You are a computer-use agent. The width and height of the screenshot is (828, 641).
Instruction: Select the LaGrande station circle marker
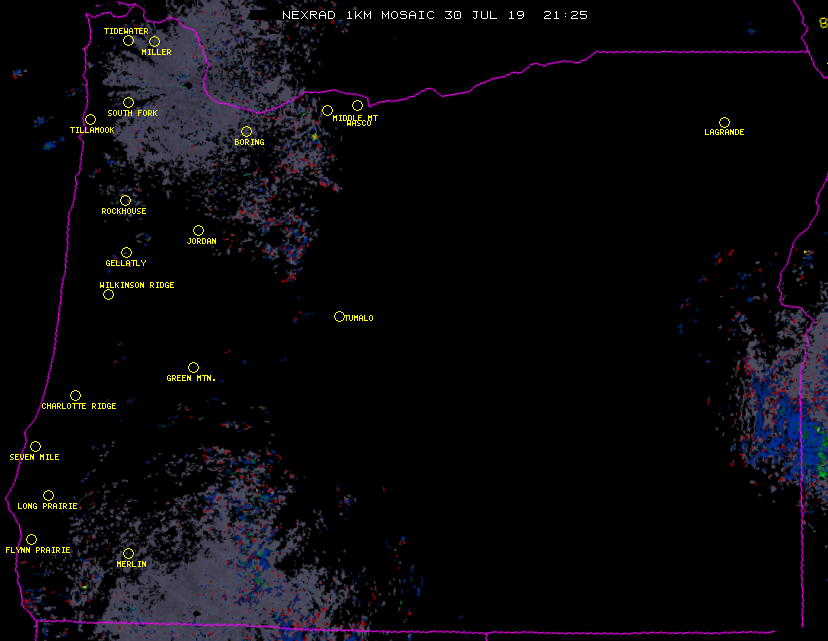coord(724,122)
